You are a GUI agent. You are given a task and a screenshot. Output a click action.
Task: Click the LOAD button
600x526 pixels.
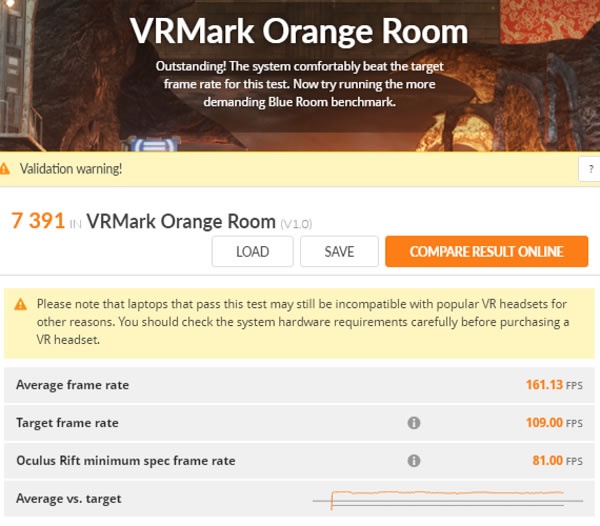coord(253,251)
